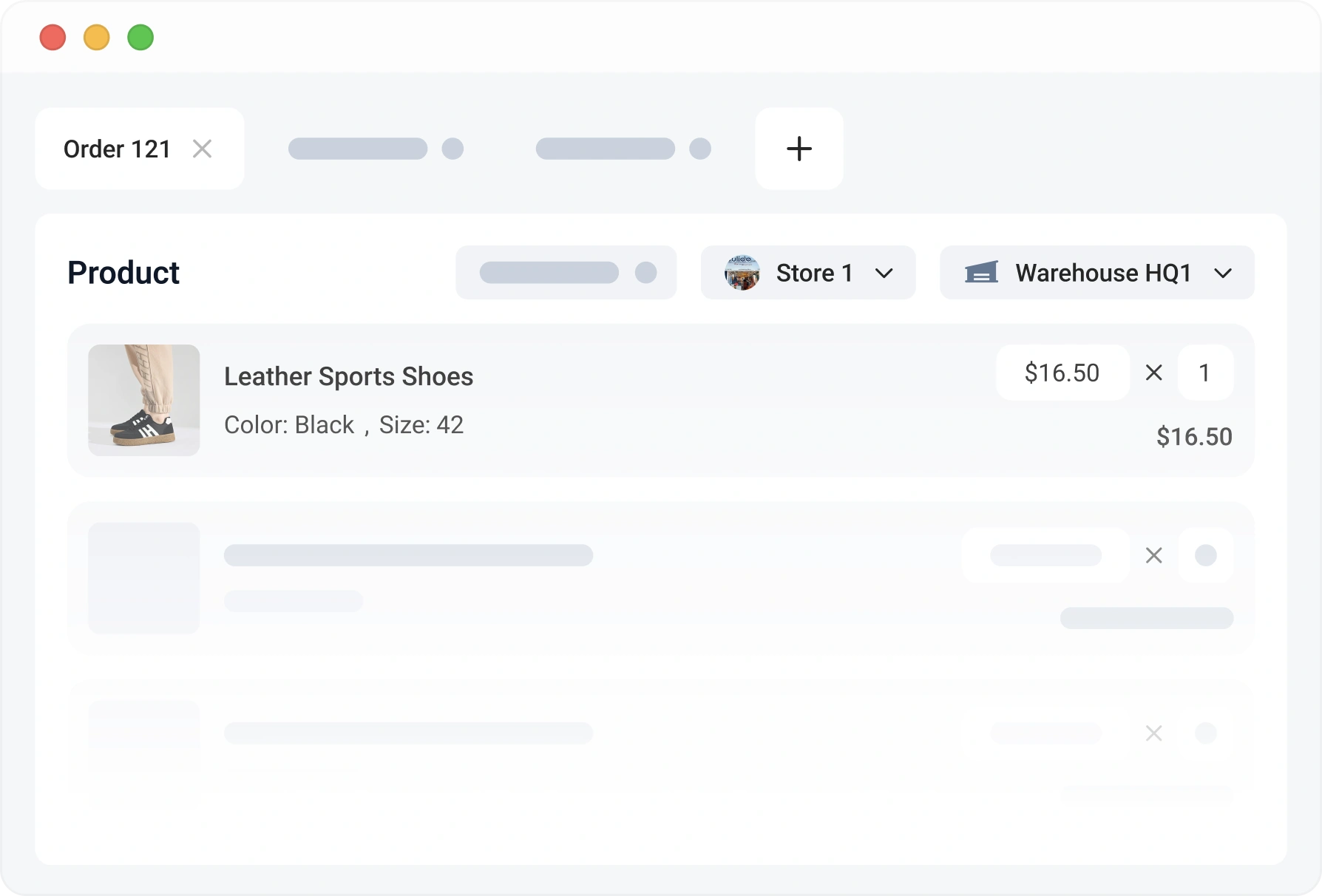
Task: Click the Store 1 avatar image
Action: pos(742,273)
